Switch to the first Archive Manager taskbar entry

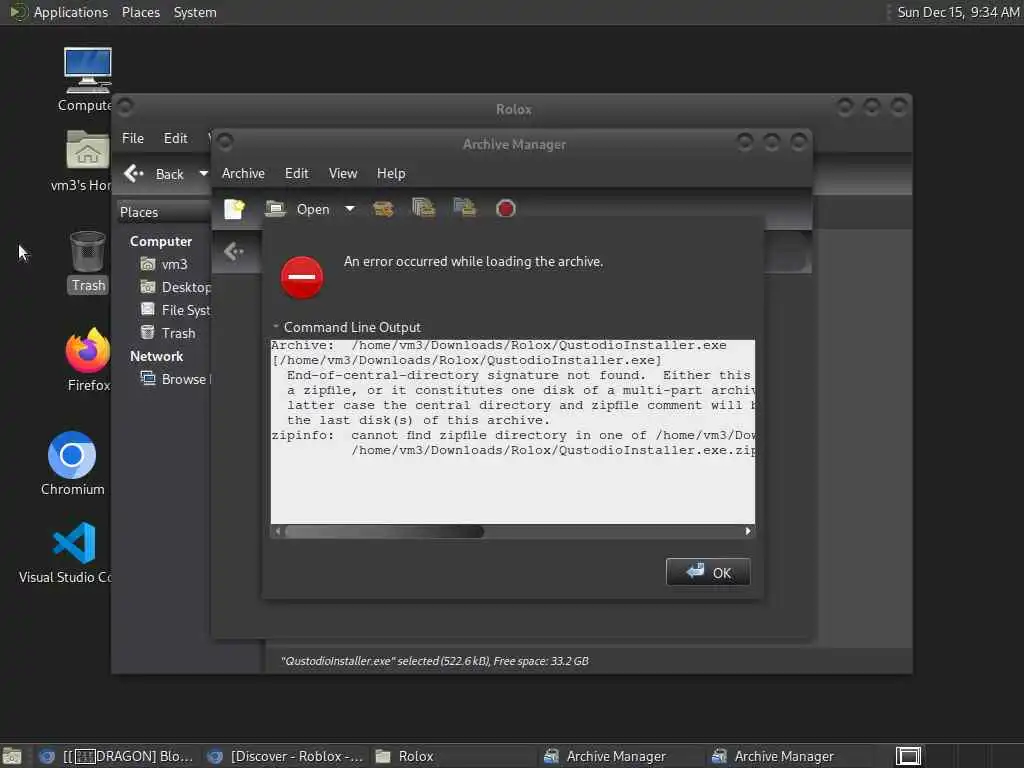click(622, 756)
